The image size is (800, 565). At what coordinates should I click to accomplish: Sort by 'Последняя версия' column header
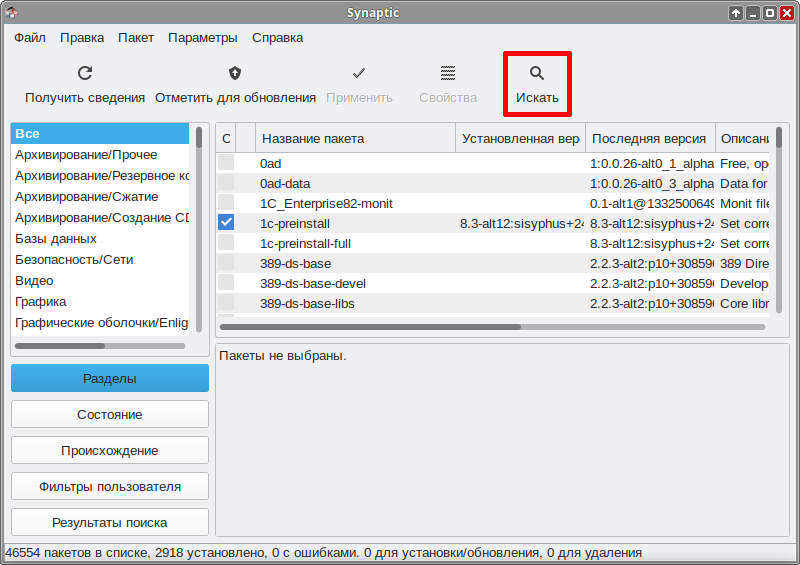pos(650,138)
